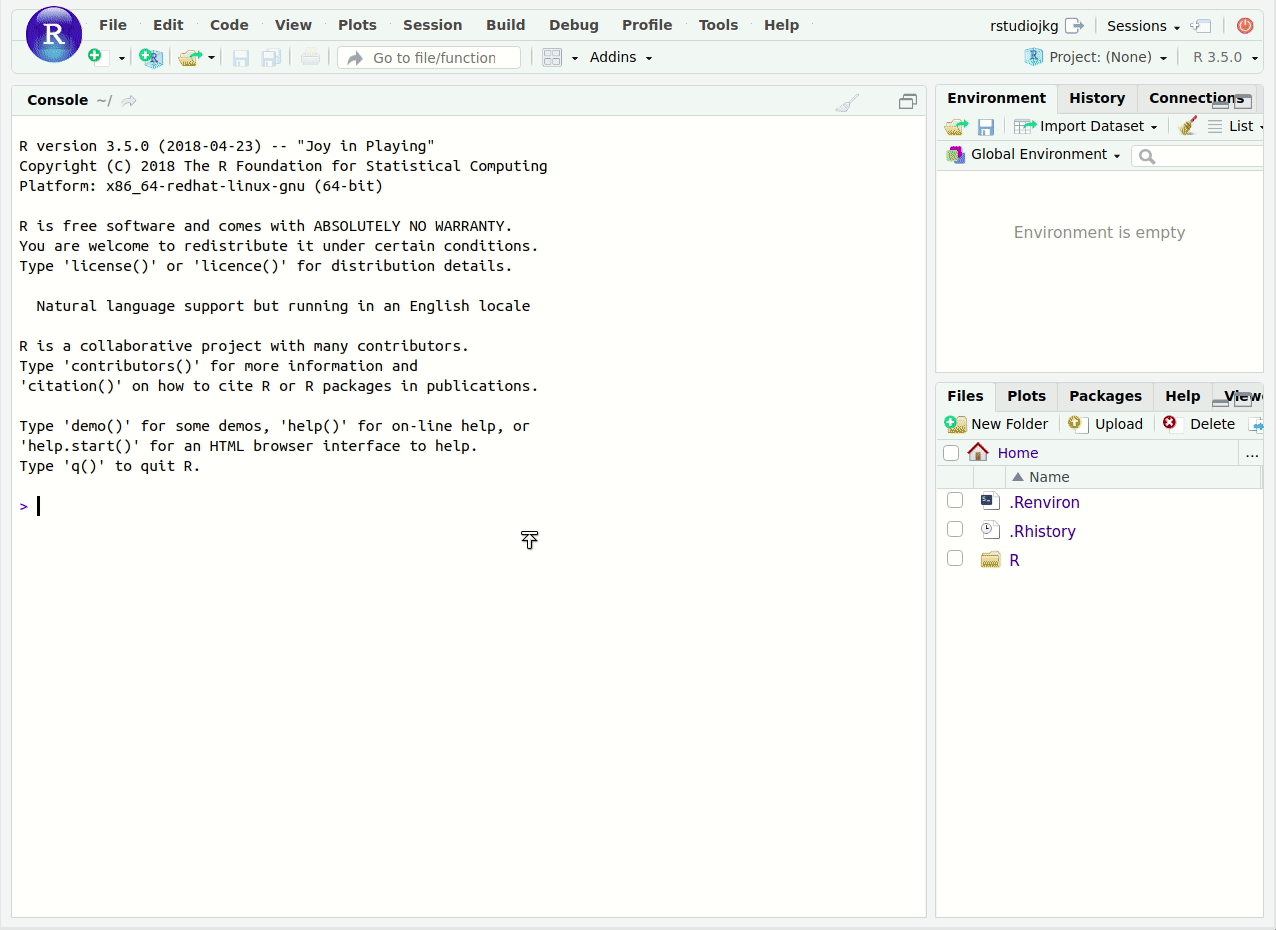Open the Home directory link
The image size is (1276, 930).
(1018, 453)
